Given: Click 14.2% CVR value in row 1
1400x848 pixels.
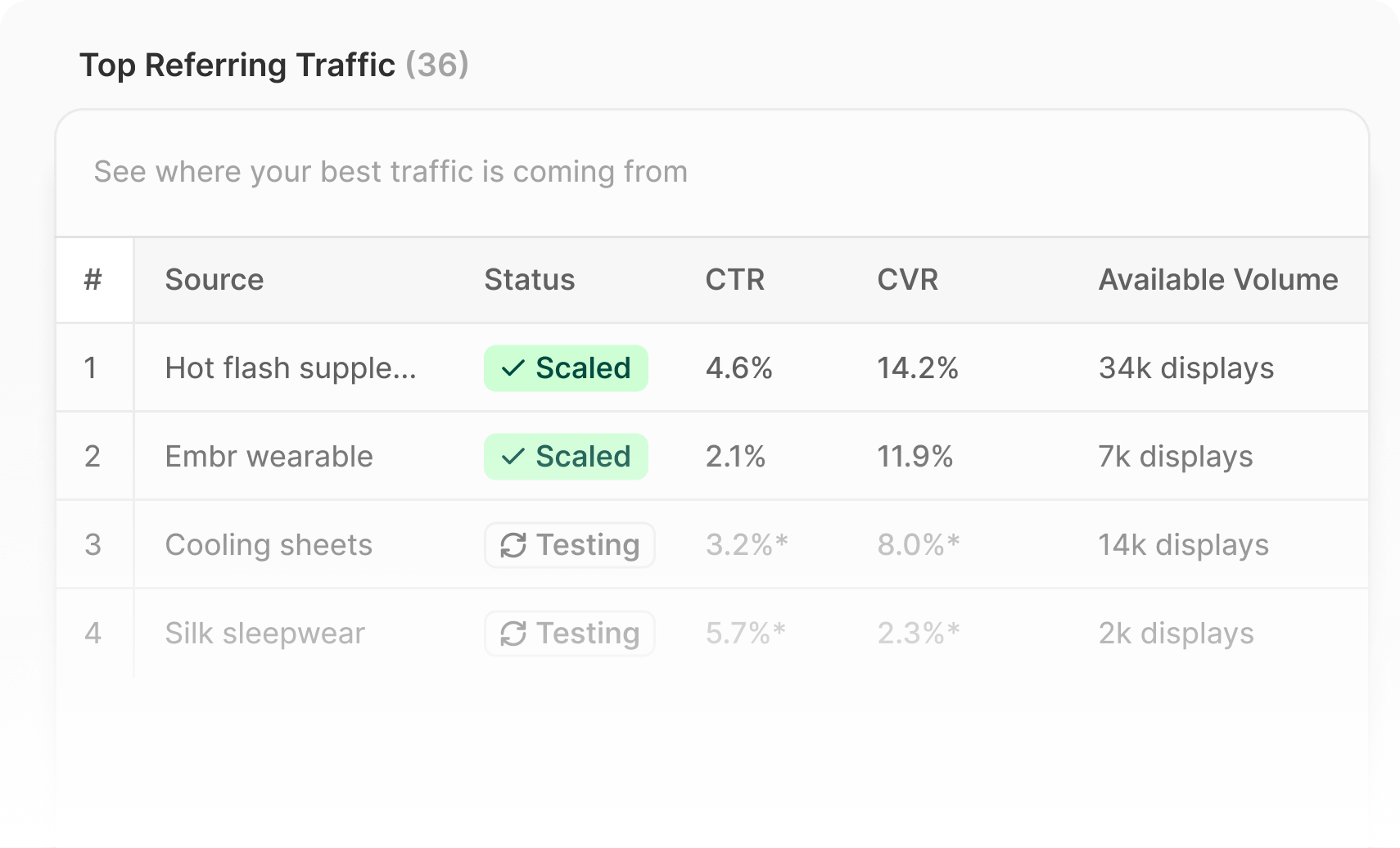Looking at the screenshot, I should pos(917,368).
